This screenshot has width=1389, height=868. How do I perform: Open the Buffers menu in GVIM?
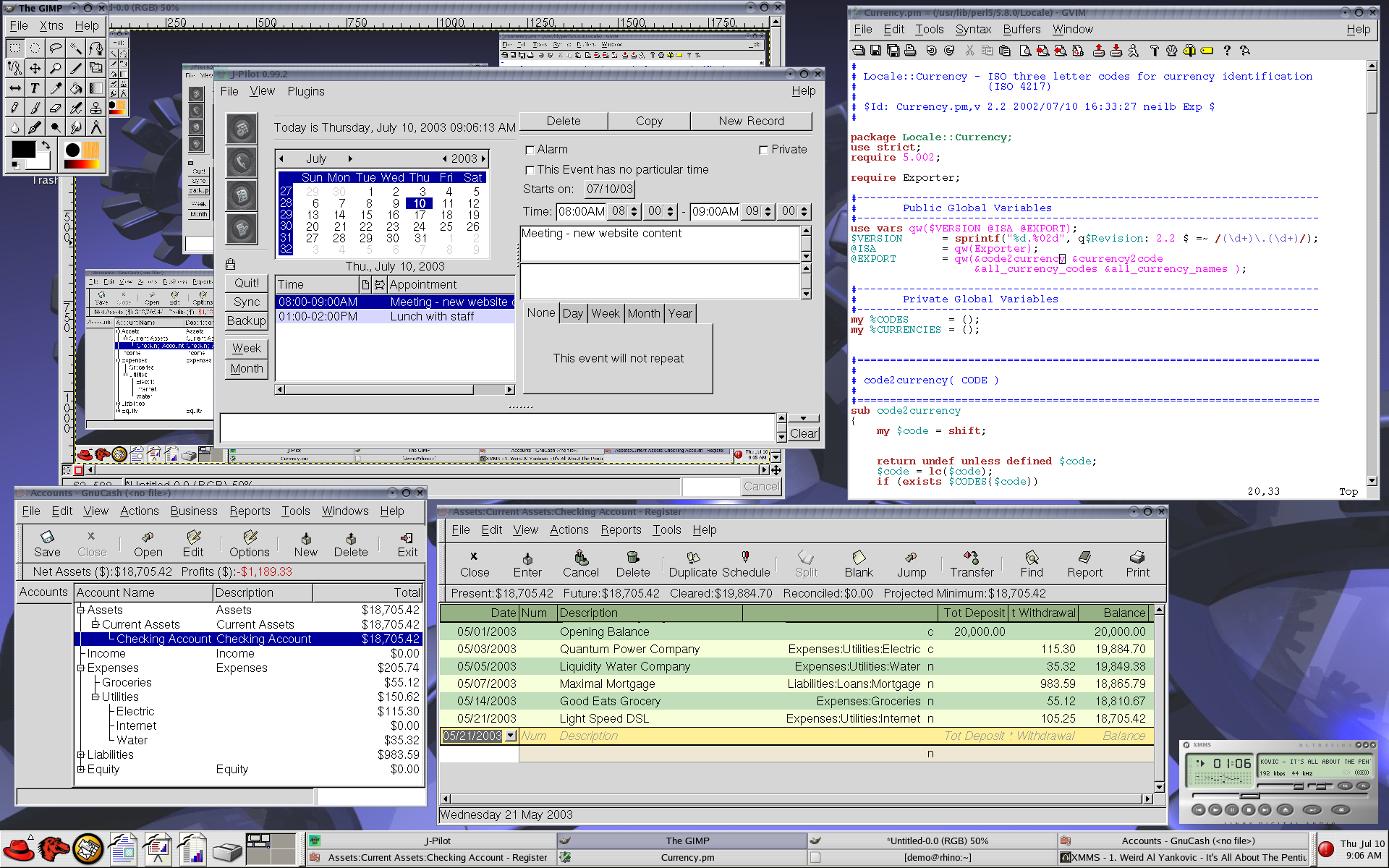click(x=1021, y=30)
